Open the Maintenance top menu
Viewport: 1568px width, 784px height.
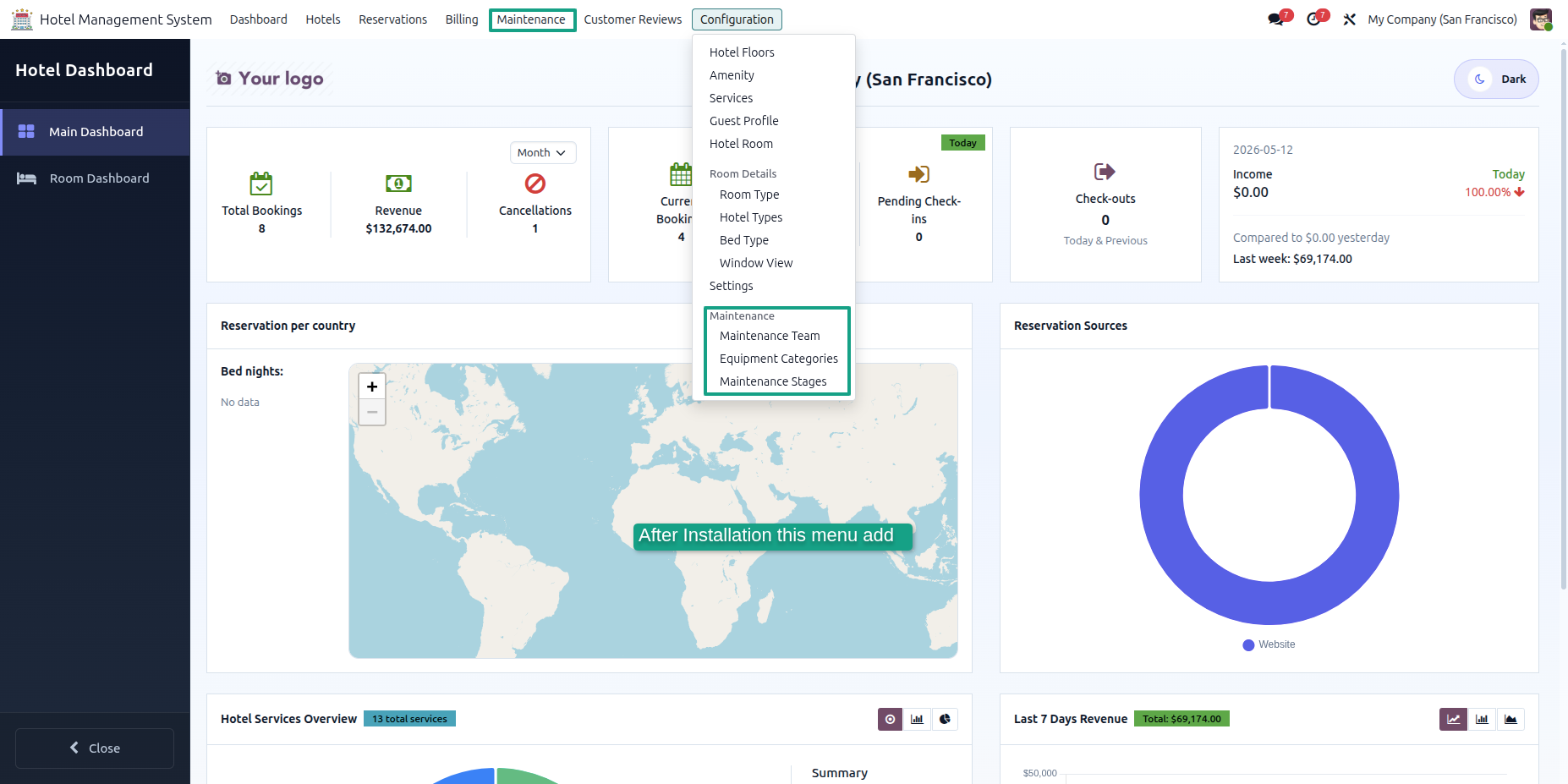pyautogui.click(x=532, y=19)
